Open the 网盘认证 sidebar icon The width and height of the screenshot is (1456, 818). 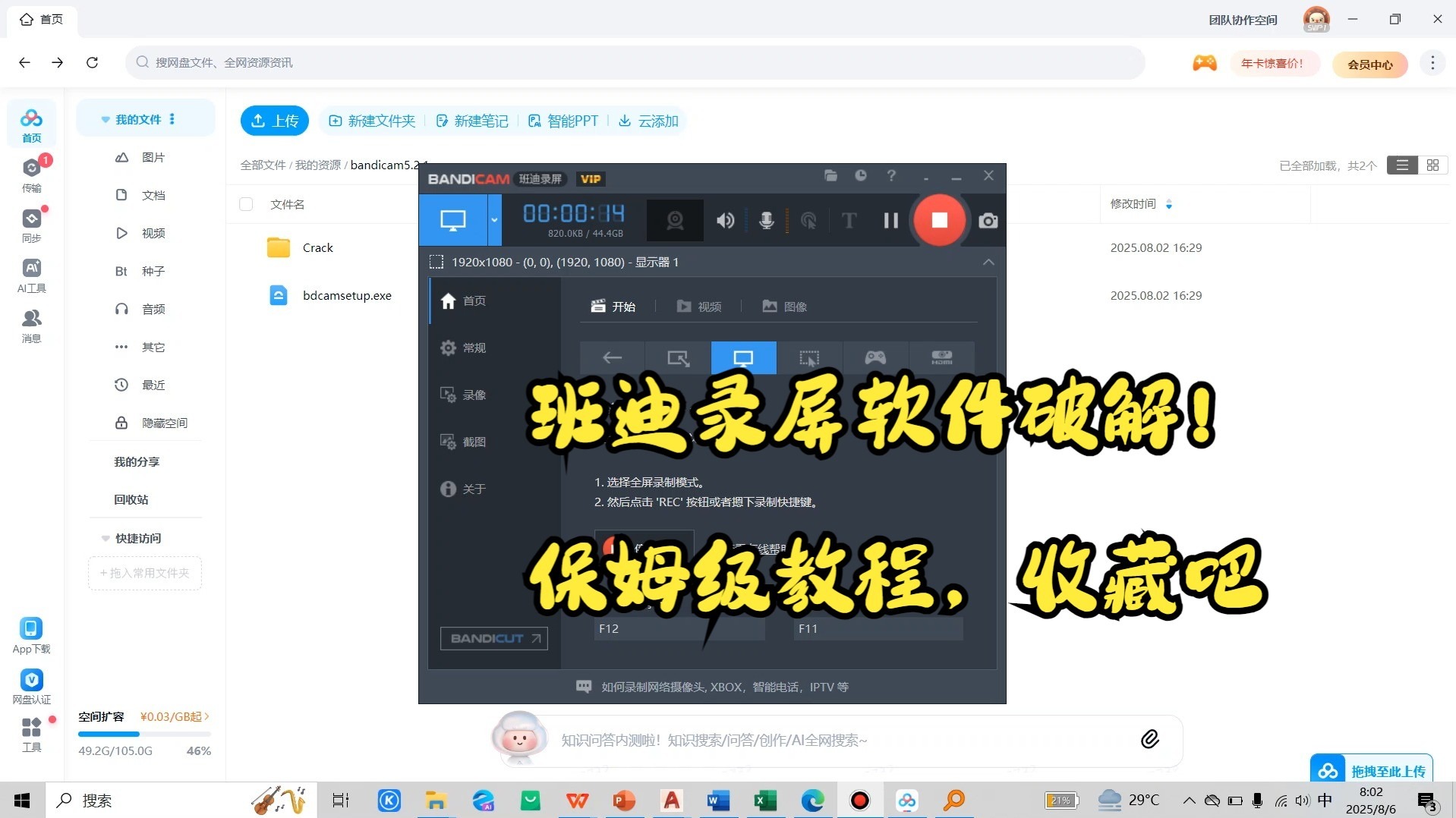31,687
